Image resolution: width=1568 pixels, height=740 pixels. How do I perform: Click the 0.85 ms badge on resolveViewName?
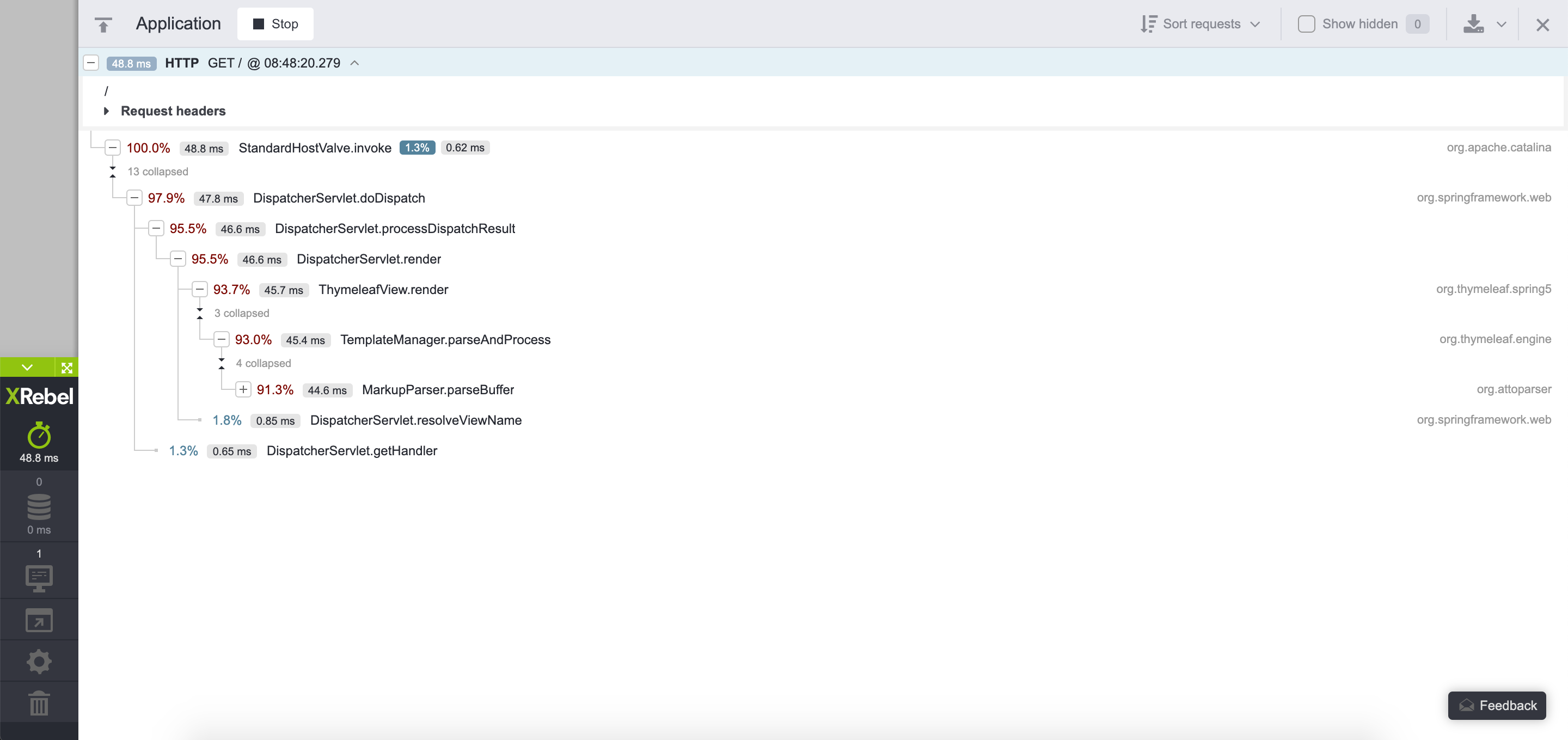275,420
